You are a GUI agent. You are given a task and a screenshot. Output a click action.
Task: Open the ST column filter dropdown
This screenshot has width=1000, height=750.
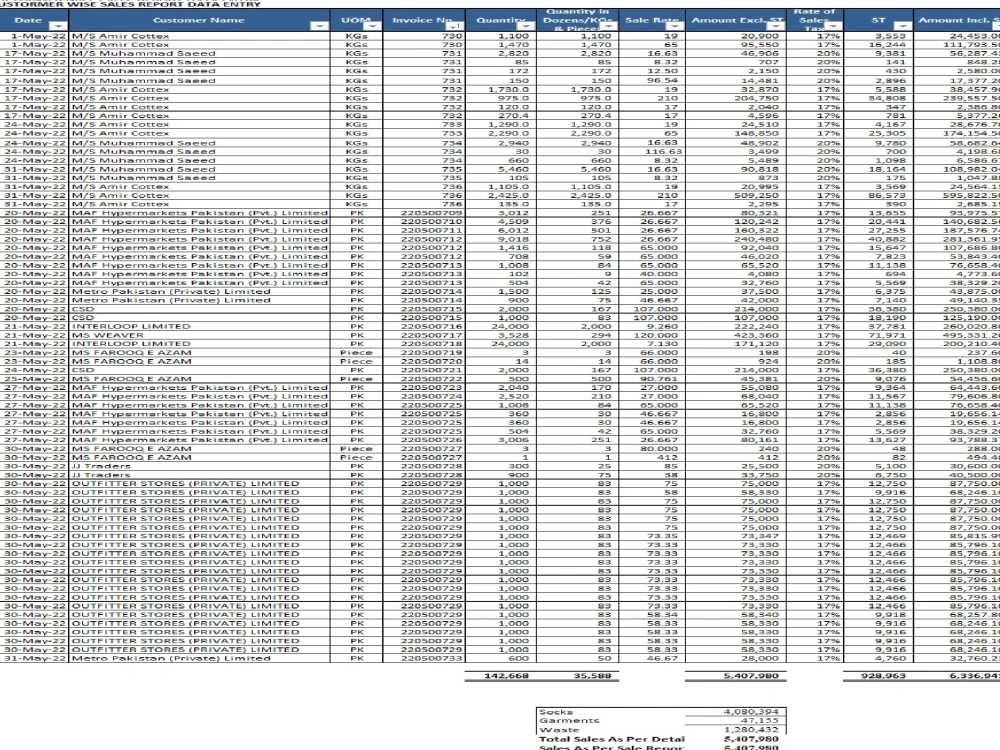click(x=903, y=26)
